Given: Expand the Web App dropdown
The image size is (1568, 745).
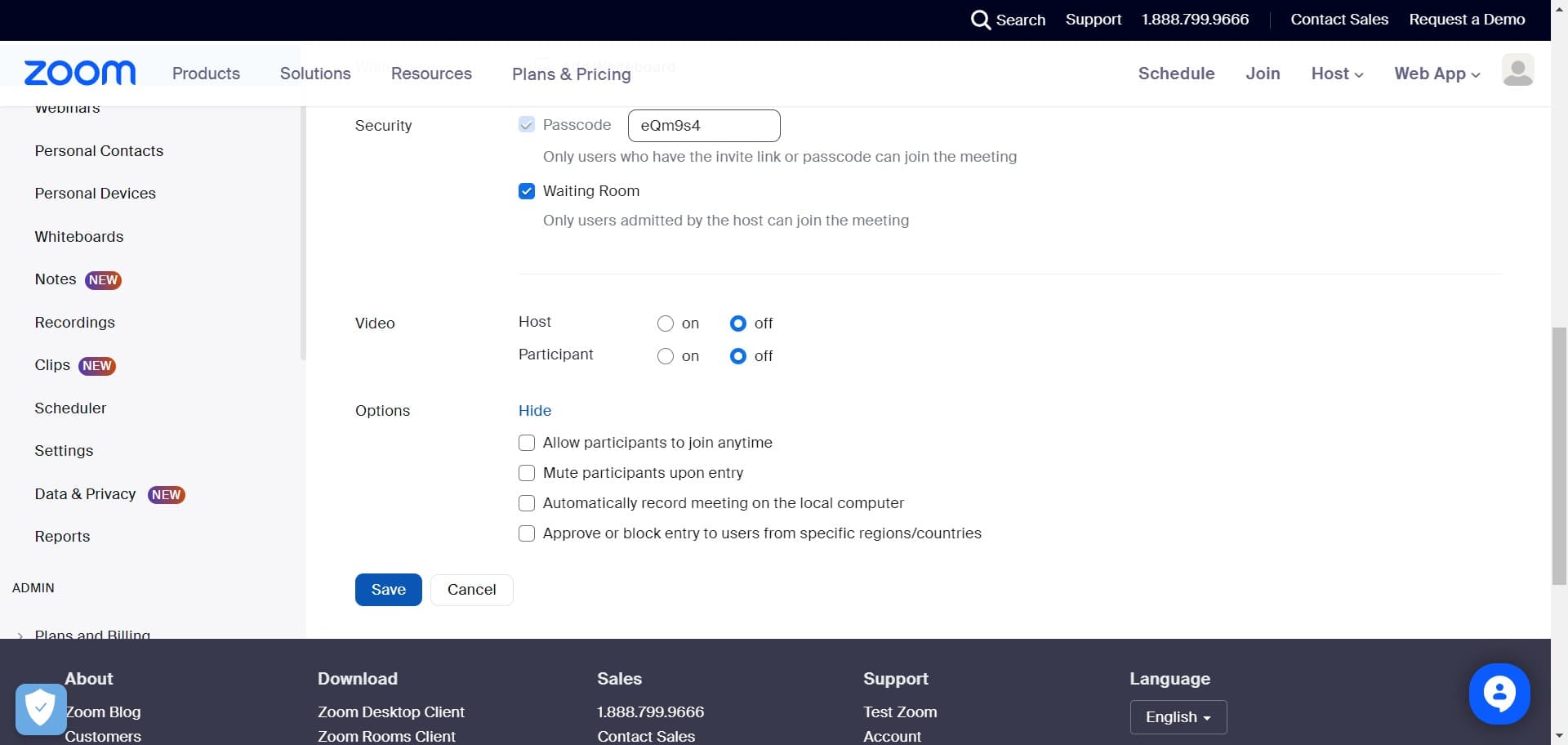Looking at the screenshot, I should point(1437,74).
